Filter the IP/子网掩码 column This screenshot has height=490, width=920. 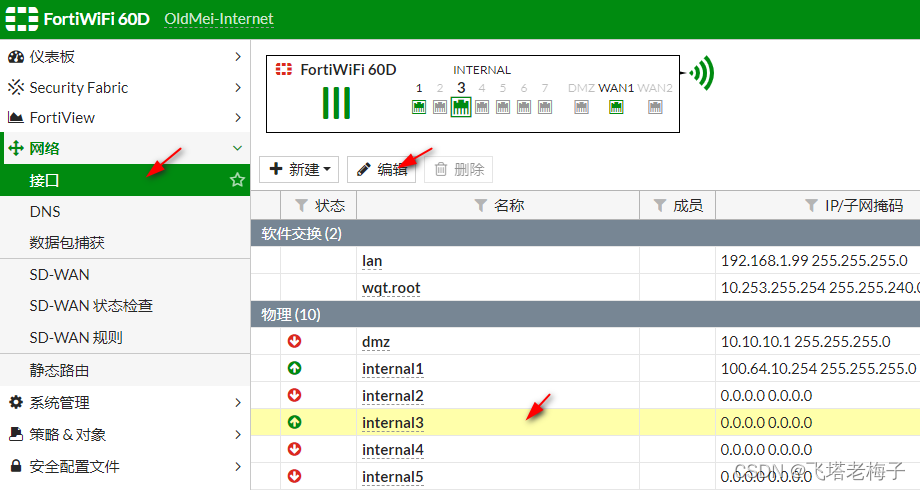811,205
